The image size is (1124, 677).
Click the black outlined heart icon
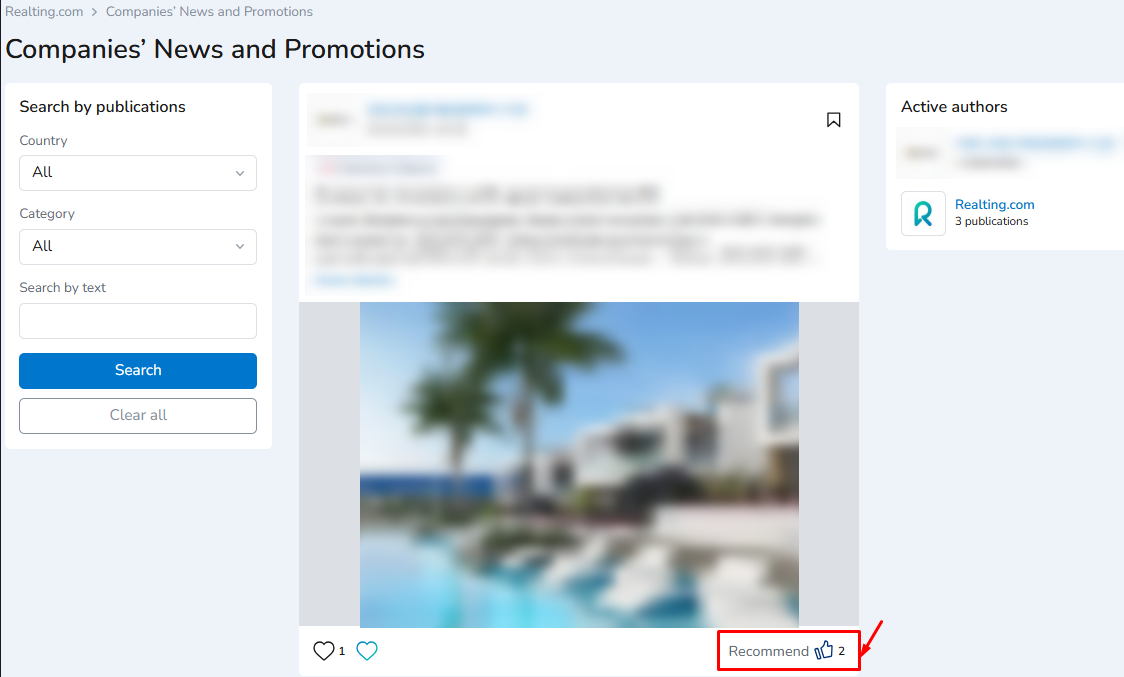324,650
